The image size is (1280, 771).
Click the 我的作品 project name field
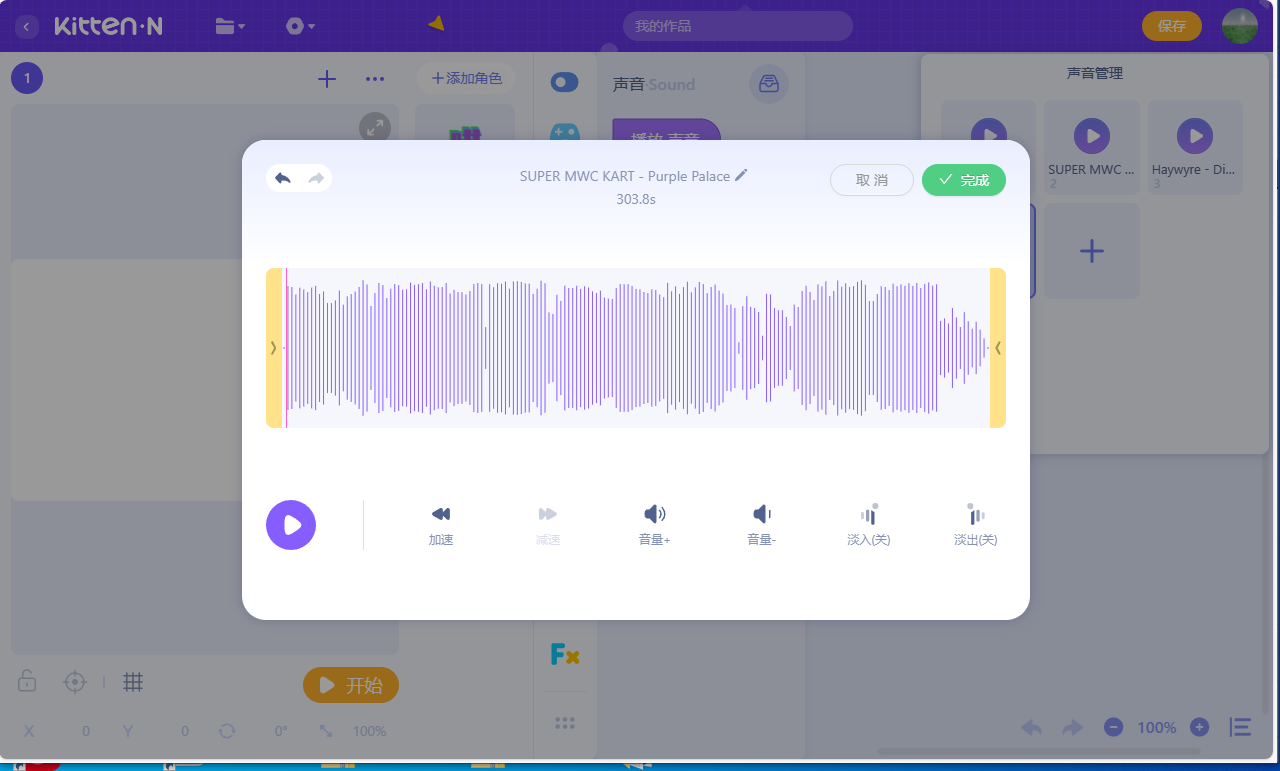click(x=738, y=26)
